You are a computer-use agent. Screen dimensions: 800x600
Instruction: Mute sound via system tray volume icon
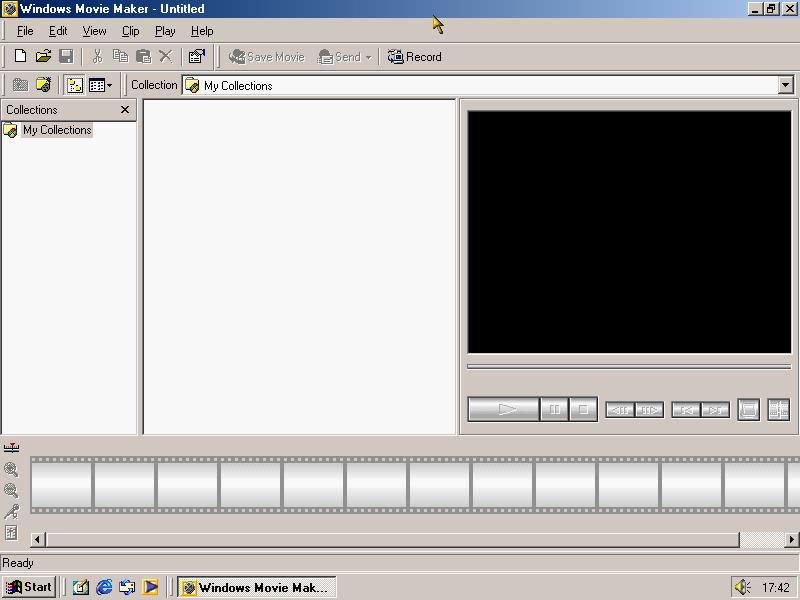coord(742,587)
